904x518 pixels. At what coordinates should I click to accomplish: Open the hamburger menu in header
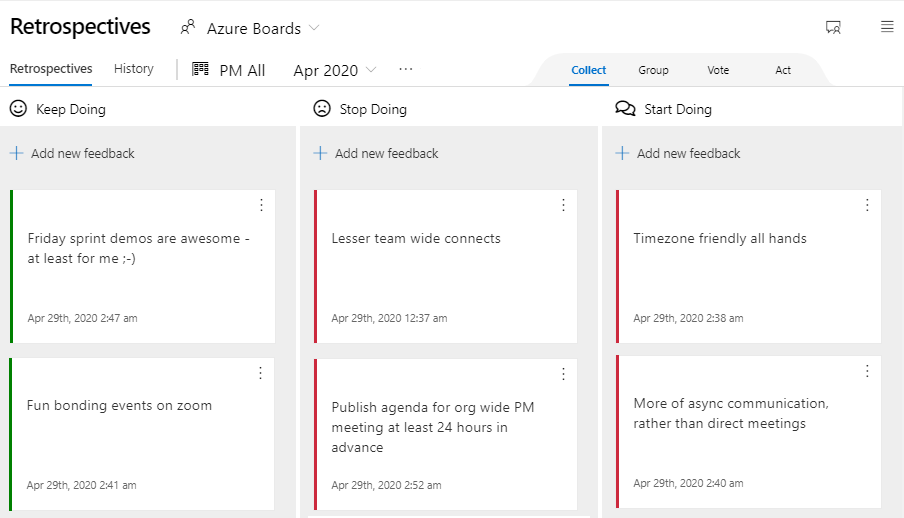887,27
